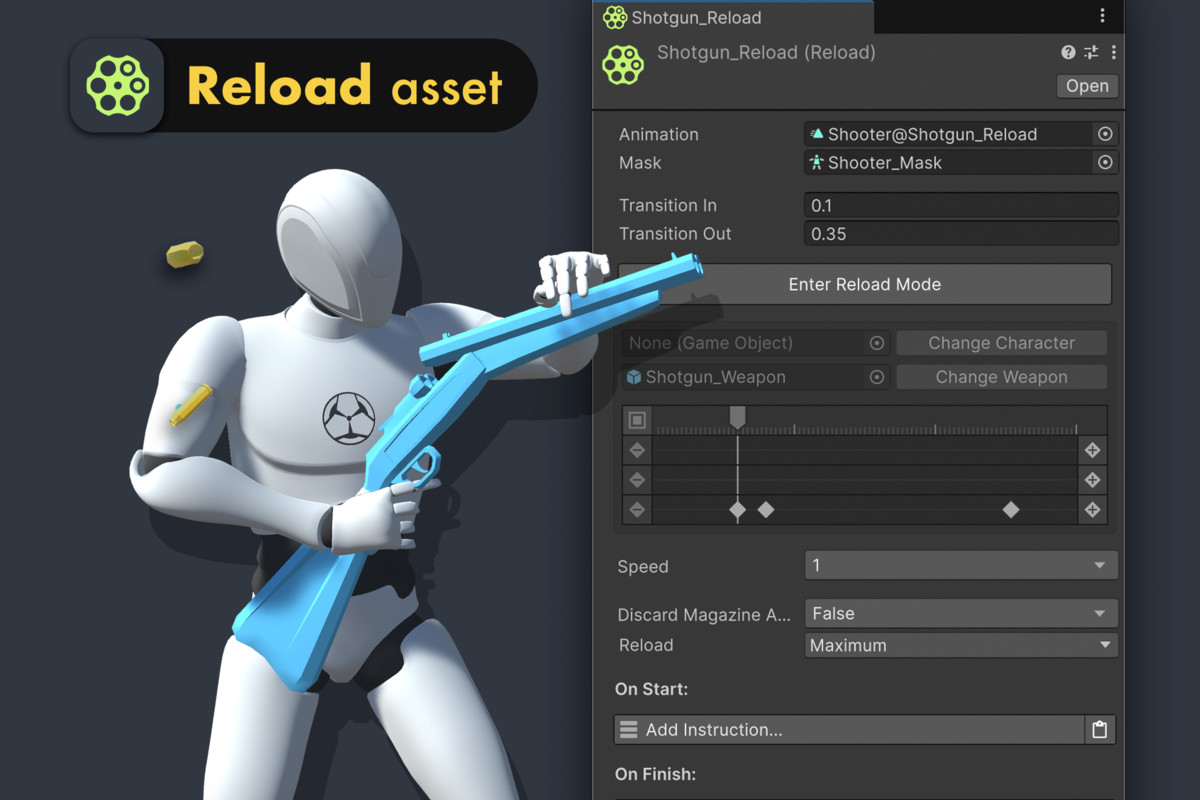The height and width of the screenshot is (800, 1200).
Task: Click the object picker beside Shooter_Mask
Action: click(1105, 162)
